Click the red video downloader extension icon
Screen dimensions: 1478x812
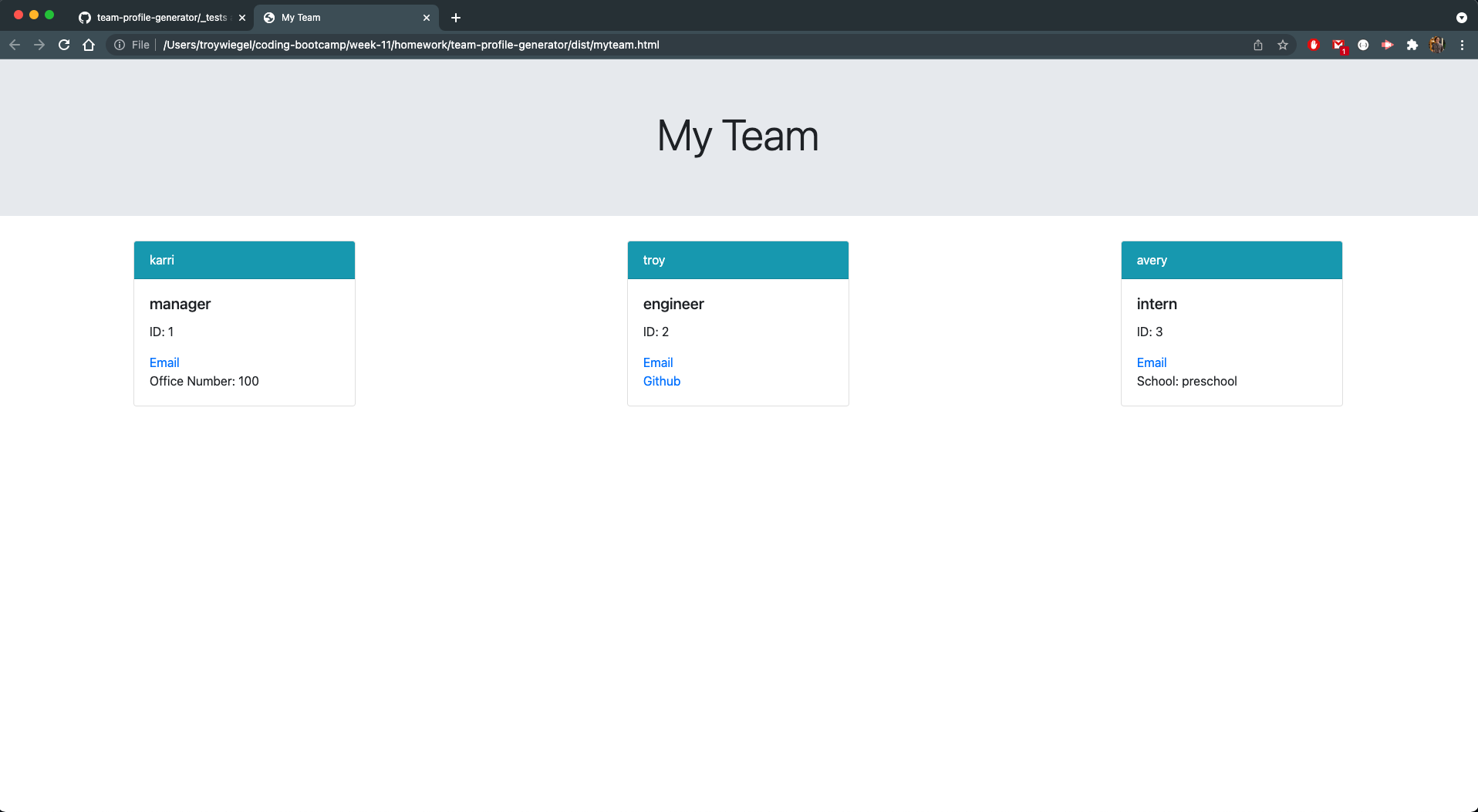click(x=1387, y=45)
